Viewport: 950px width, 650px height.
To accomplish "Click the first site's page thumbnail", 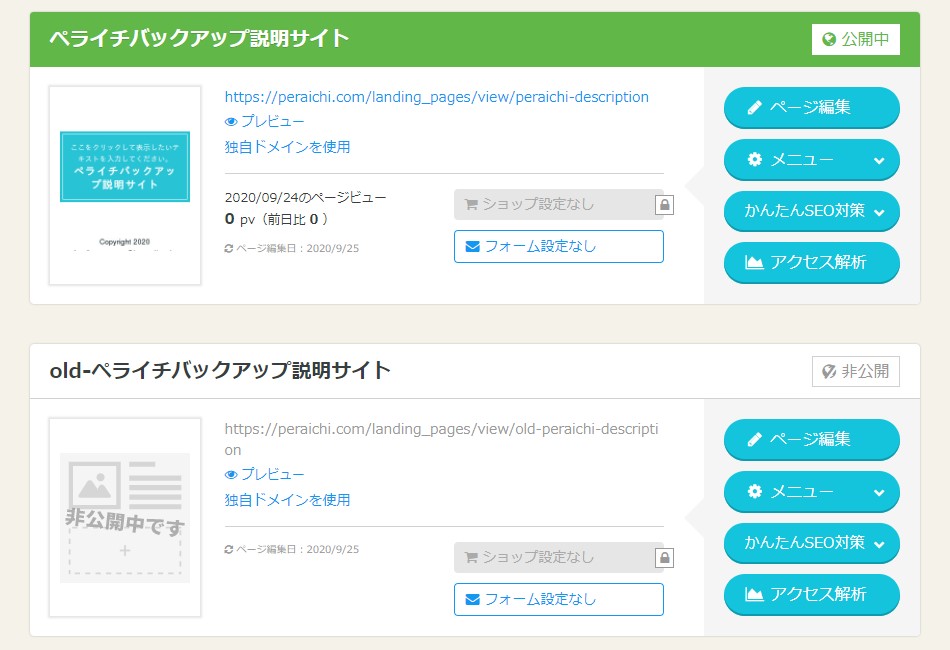I will point(125,185).
